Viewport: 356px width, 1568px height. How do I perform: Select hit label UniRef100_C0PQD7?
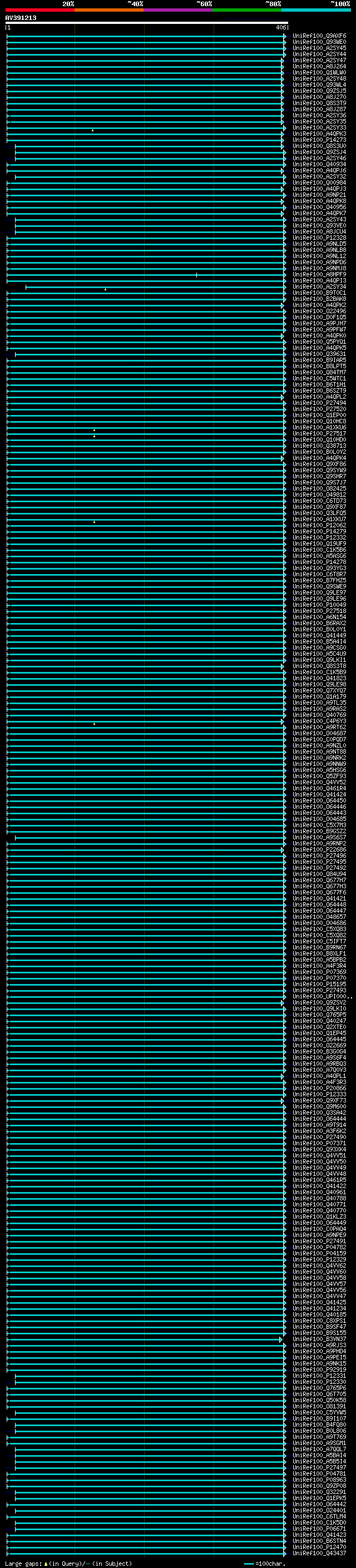pyautogui.click(x=319, y=740)
